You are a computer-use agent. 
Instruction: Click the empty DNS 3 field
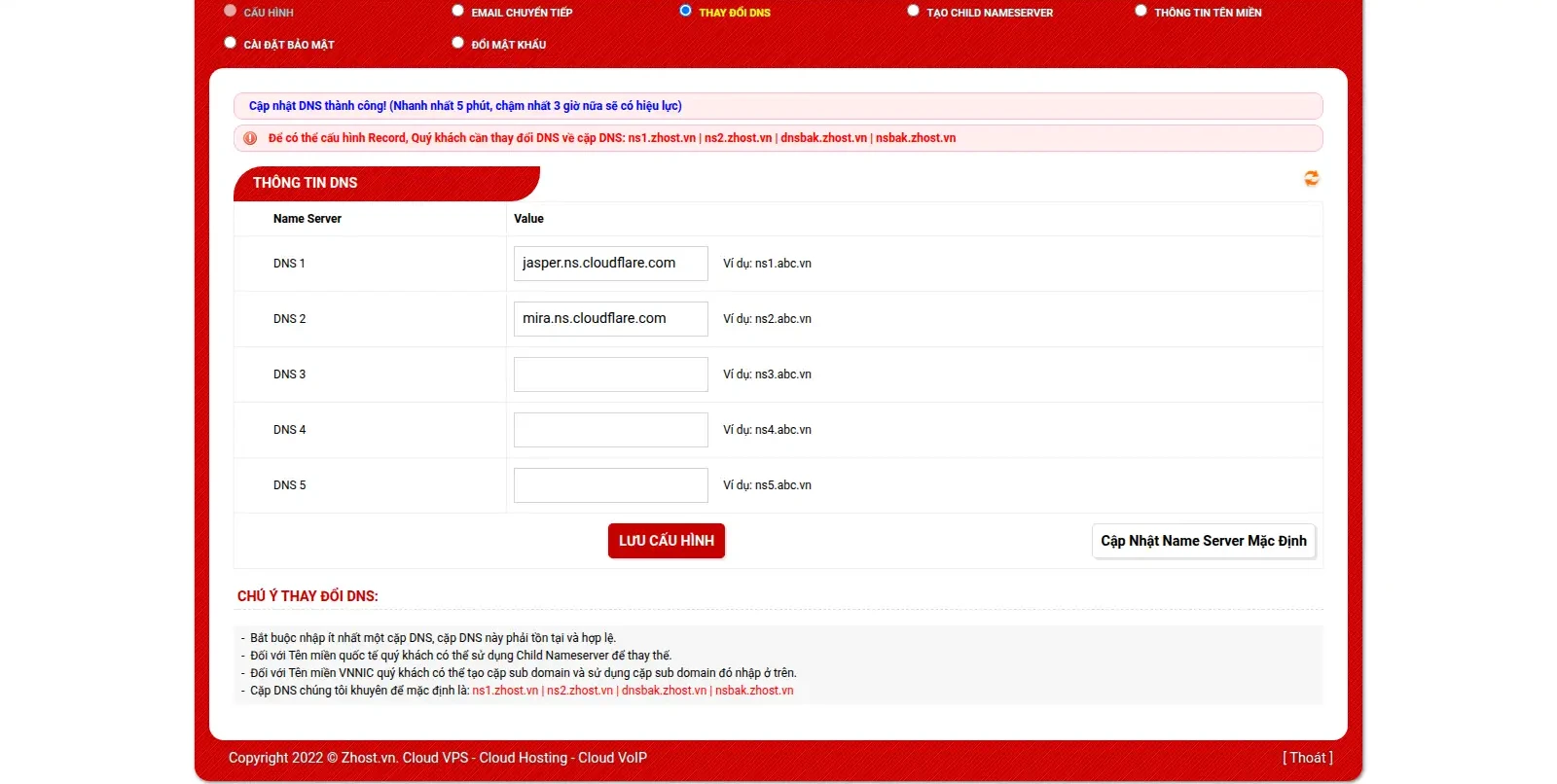(x=610, y=374)
